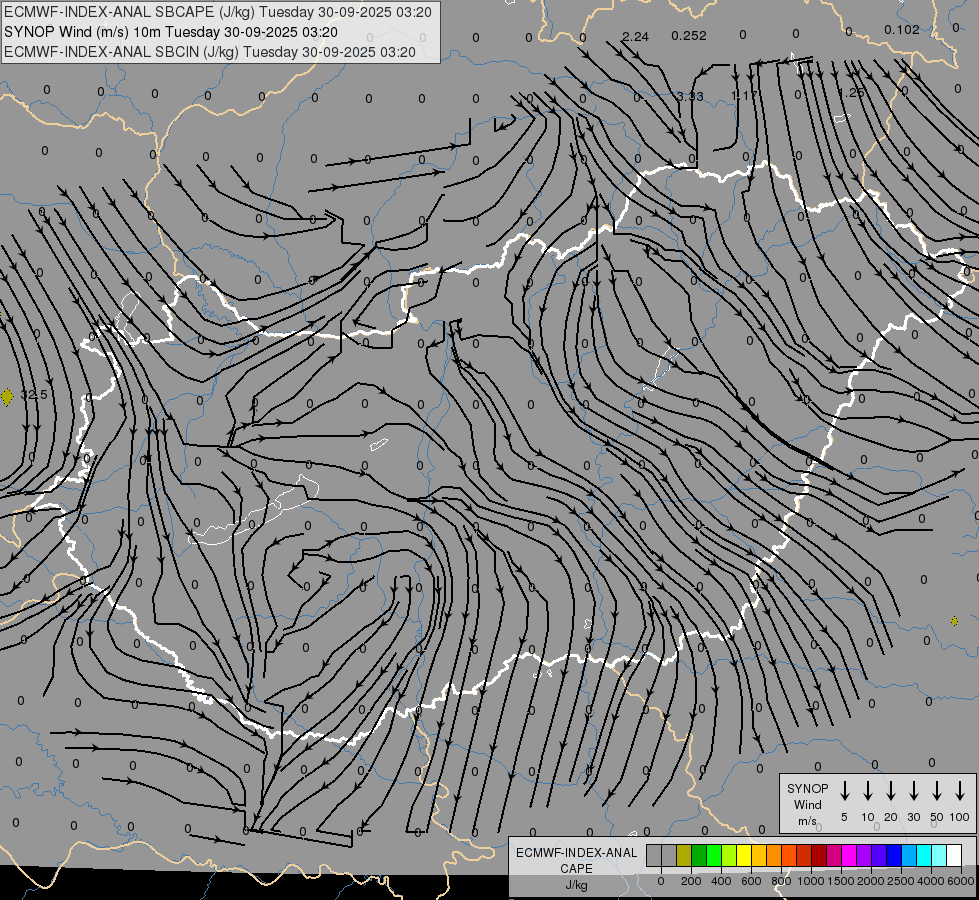The height and width of the screenshot is (900, 979).
Task: Click the blue 2500 J/kg CAPE swatch
Action: (894, 856)
